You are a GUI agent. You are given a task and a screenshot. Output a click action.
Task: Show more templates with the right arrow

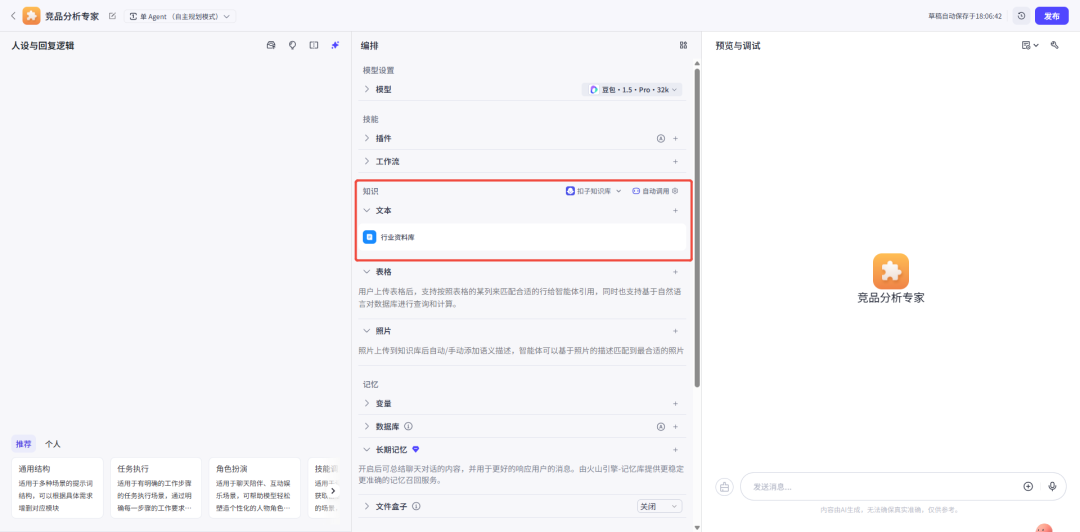[x=333, y=491]
